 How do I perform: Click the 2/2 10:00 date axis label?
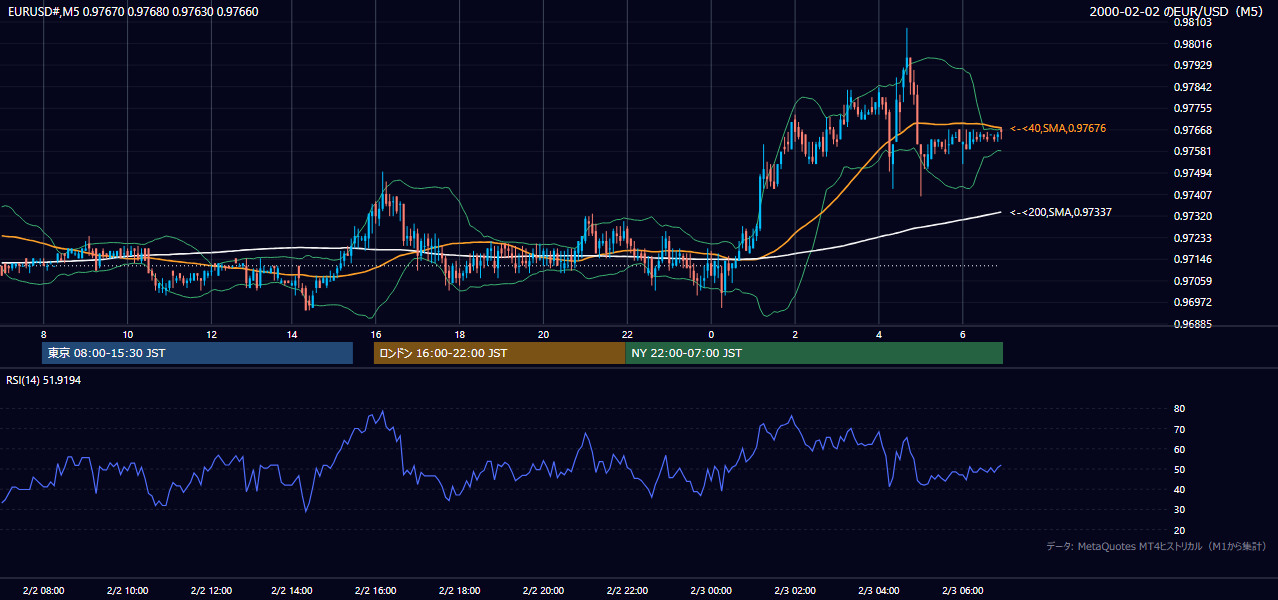tap(127, 590)
